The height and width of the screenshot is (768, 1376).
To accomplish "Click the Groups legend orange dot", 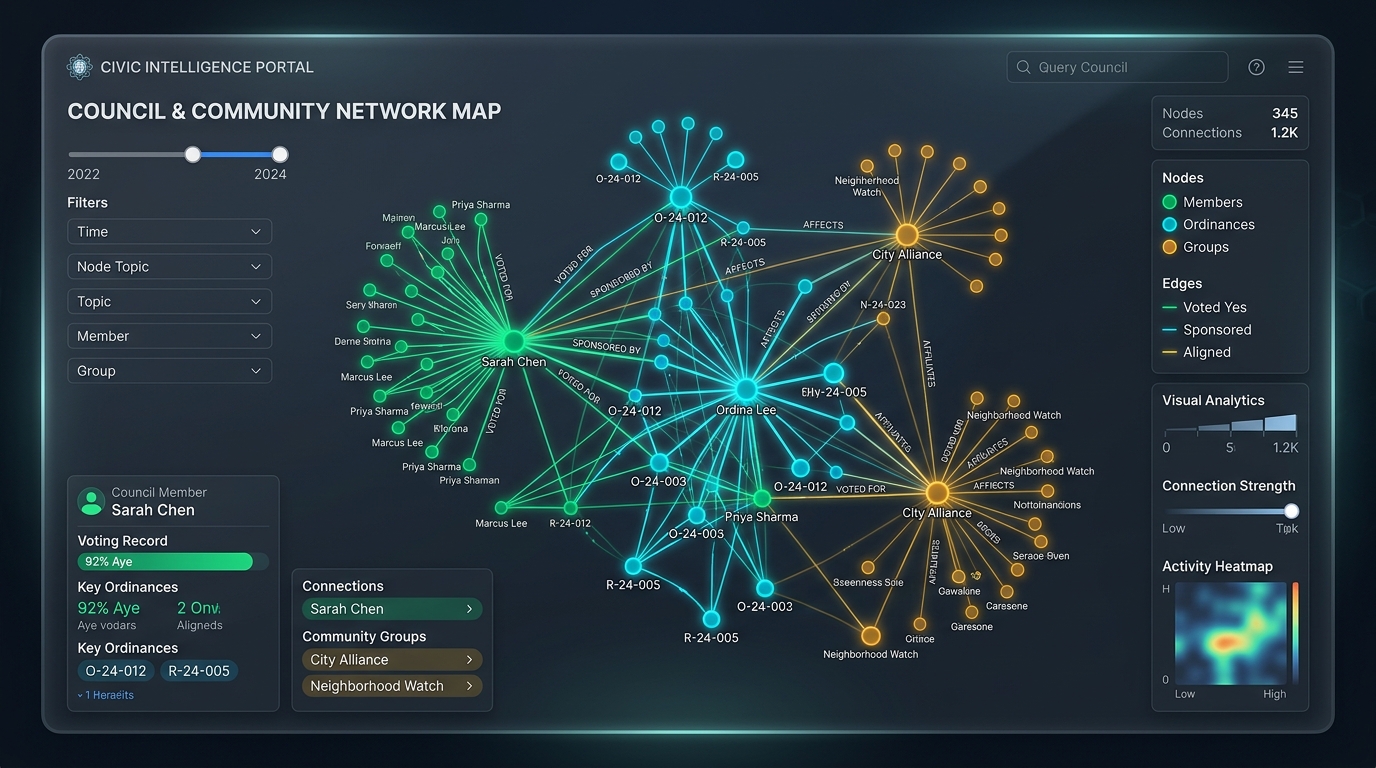I will tap(1169, 247).
